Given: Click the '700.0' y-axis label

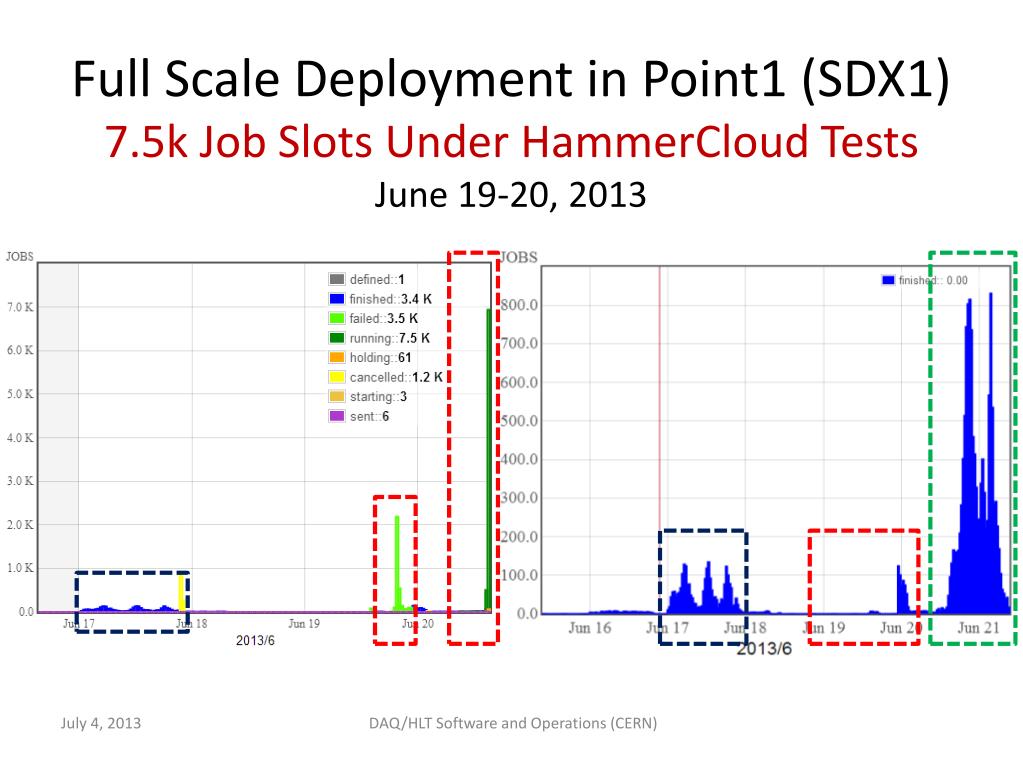Looking at the screenshot, I should point(519,344).
